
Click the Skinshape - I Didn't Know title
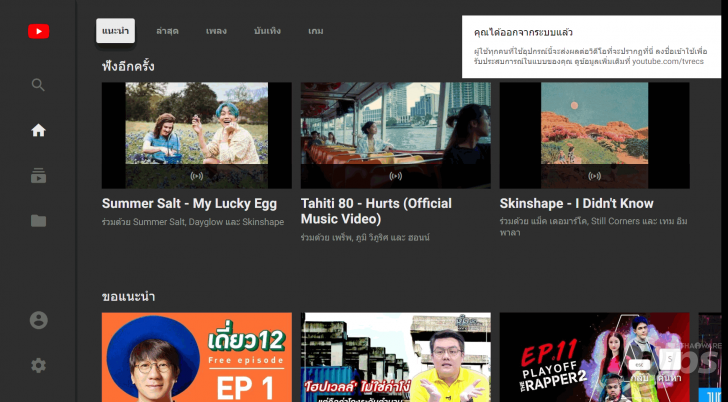point(577,204)
